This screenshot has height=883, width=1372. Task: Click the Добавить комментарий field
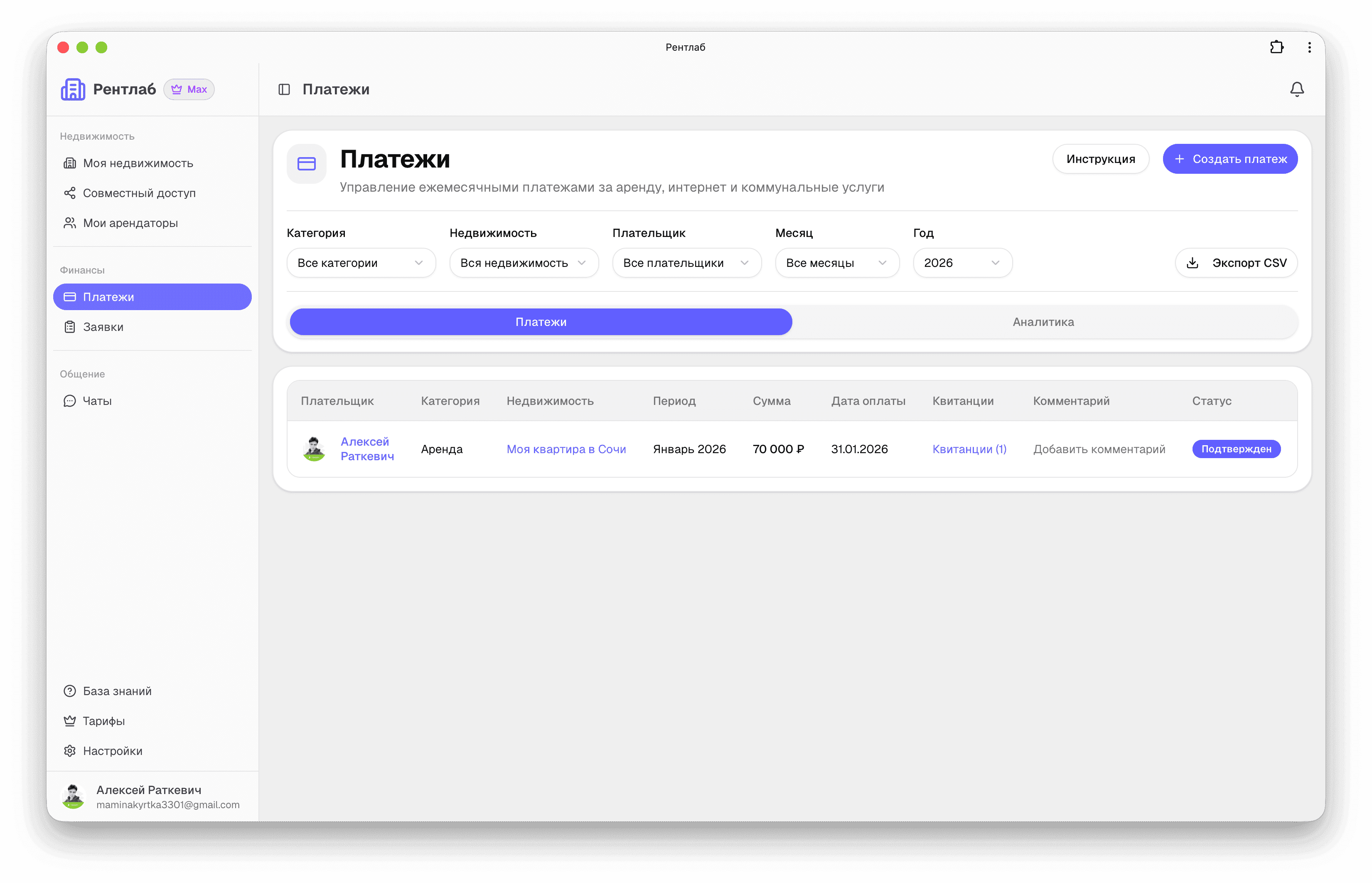click(x=1099, y=449)
